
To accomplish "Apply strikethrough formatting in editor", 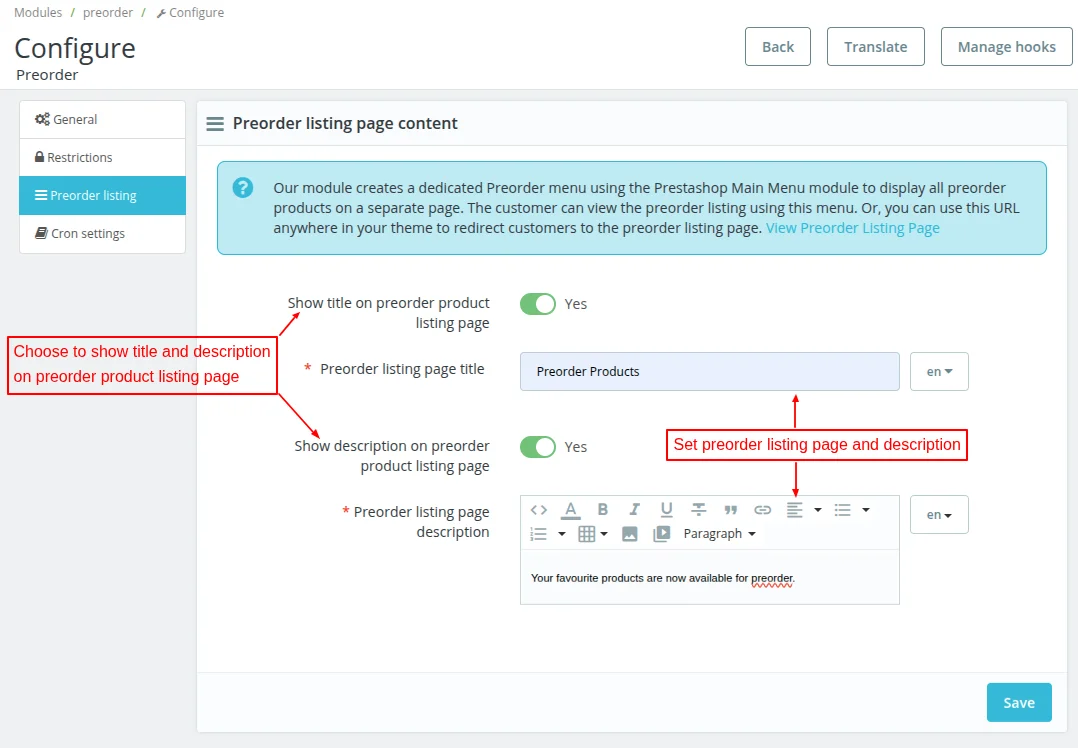I will 699,510.
